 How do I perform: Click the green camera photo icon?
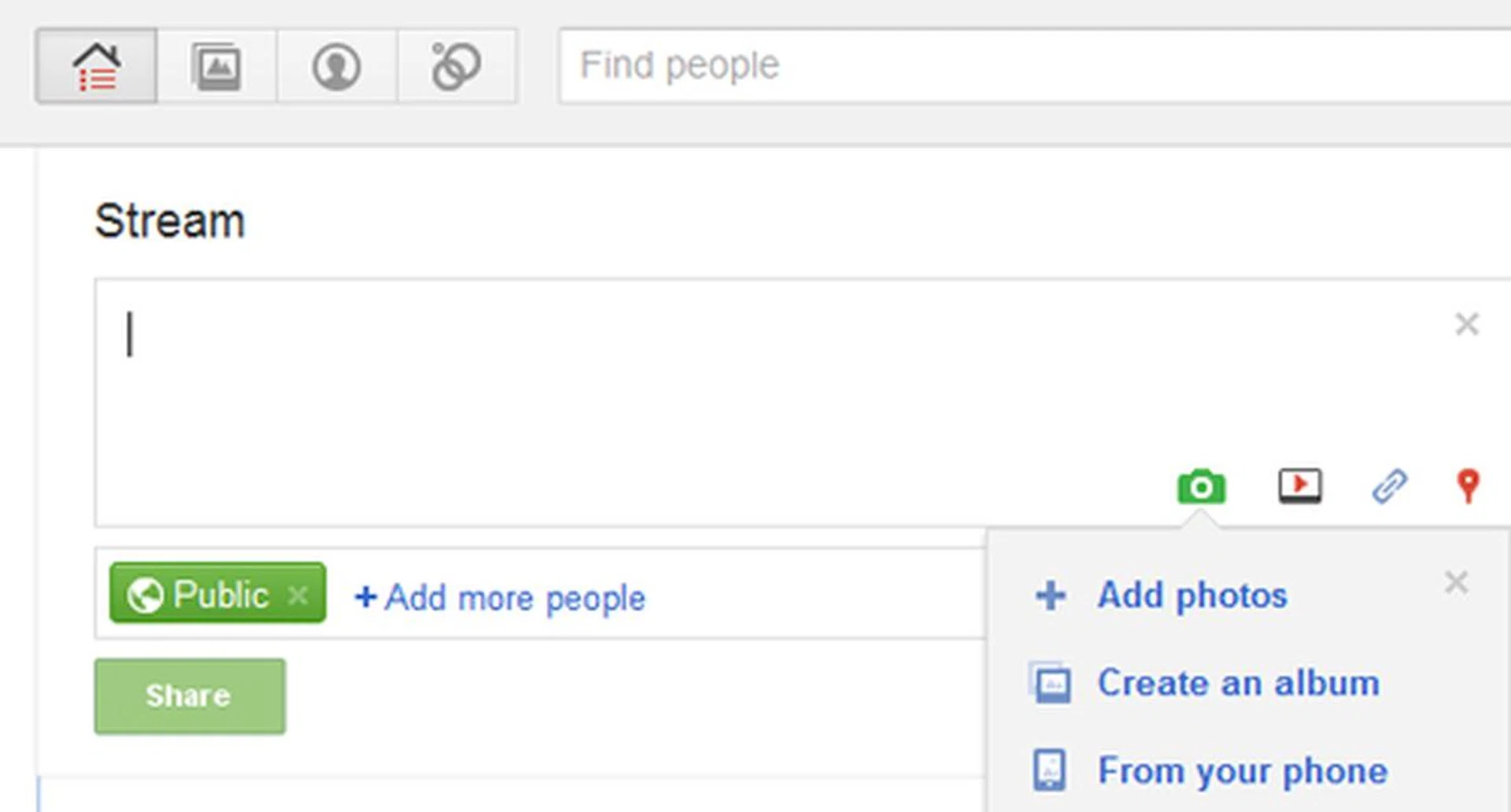click(x=1201, y=486)
